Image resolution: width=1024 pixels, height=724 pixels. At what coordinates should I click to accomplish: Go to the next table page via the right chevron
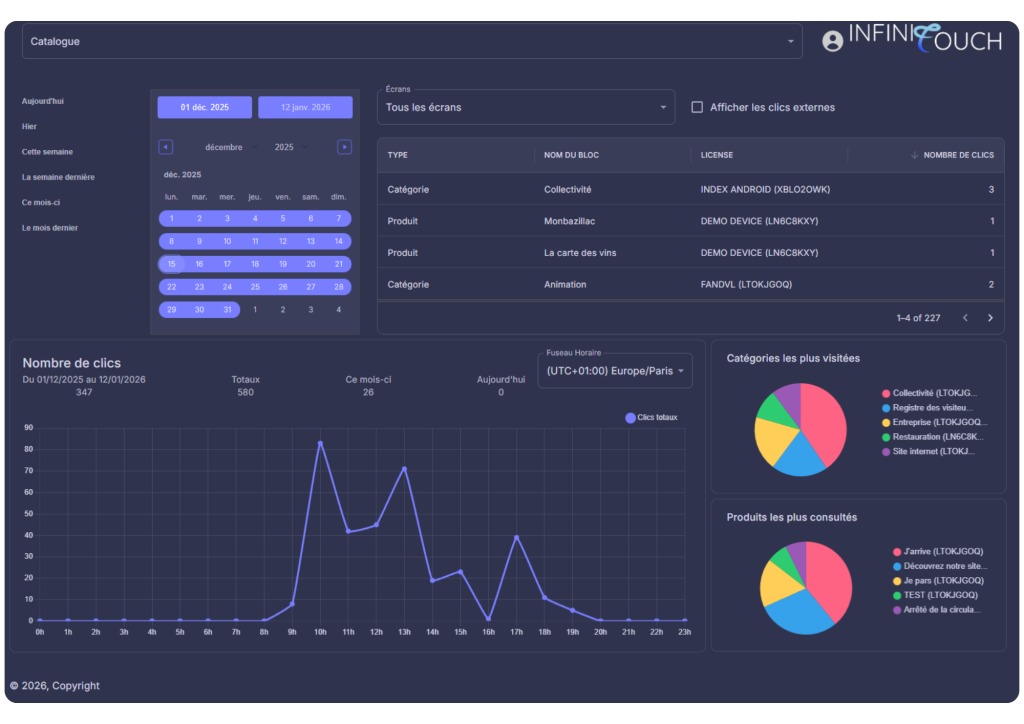point(990,317)
